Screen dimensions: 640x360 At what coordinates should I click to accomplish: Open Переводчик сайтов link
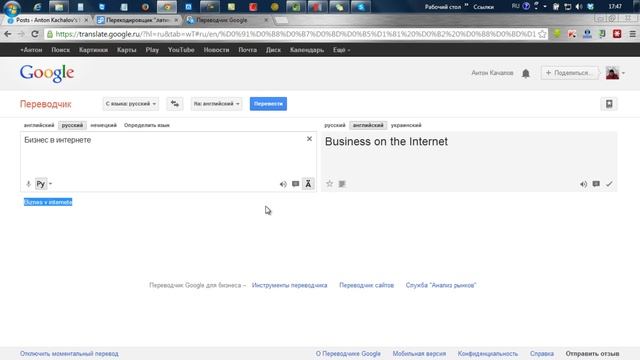click(x=367, y=285)
